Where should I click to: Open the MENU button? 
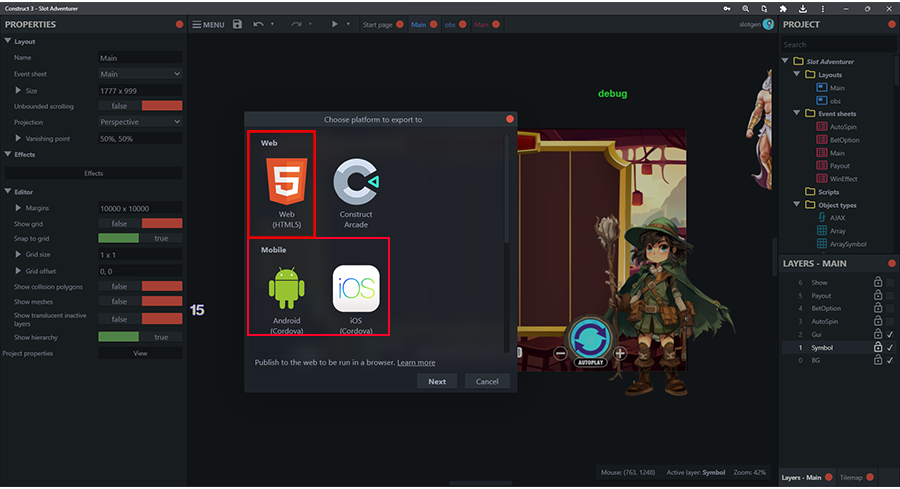pos(208,25)
